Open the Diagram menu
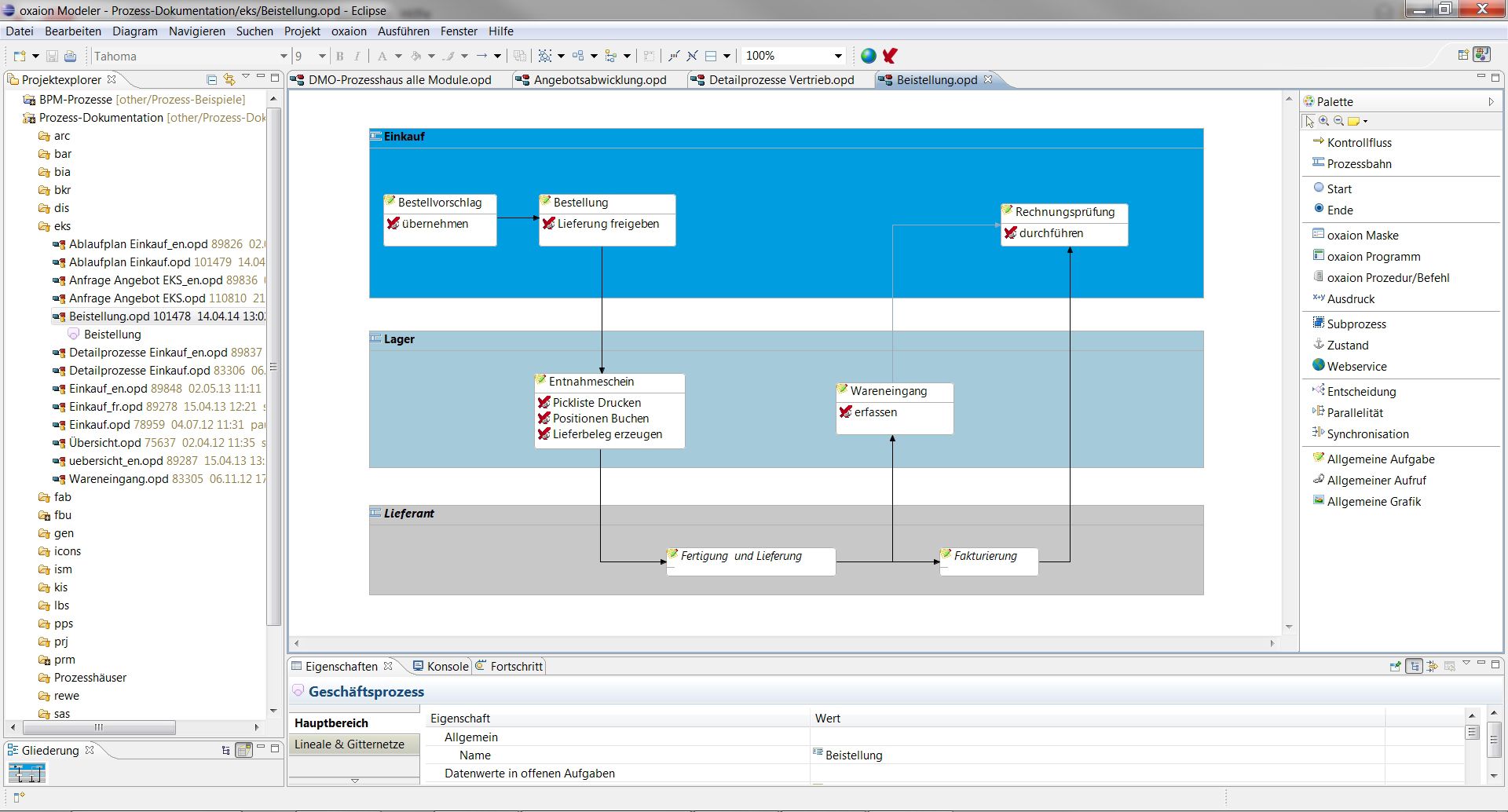Image resolution: width=1508 pixels, height=812 pixels. pyautogui.click(x=134, y=31)
